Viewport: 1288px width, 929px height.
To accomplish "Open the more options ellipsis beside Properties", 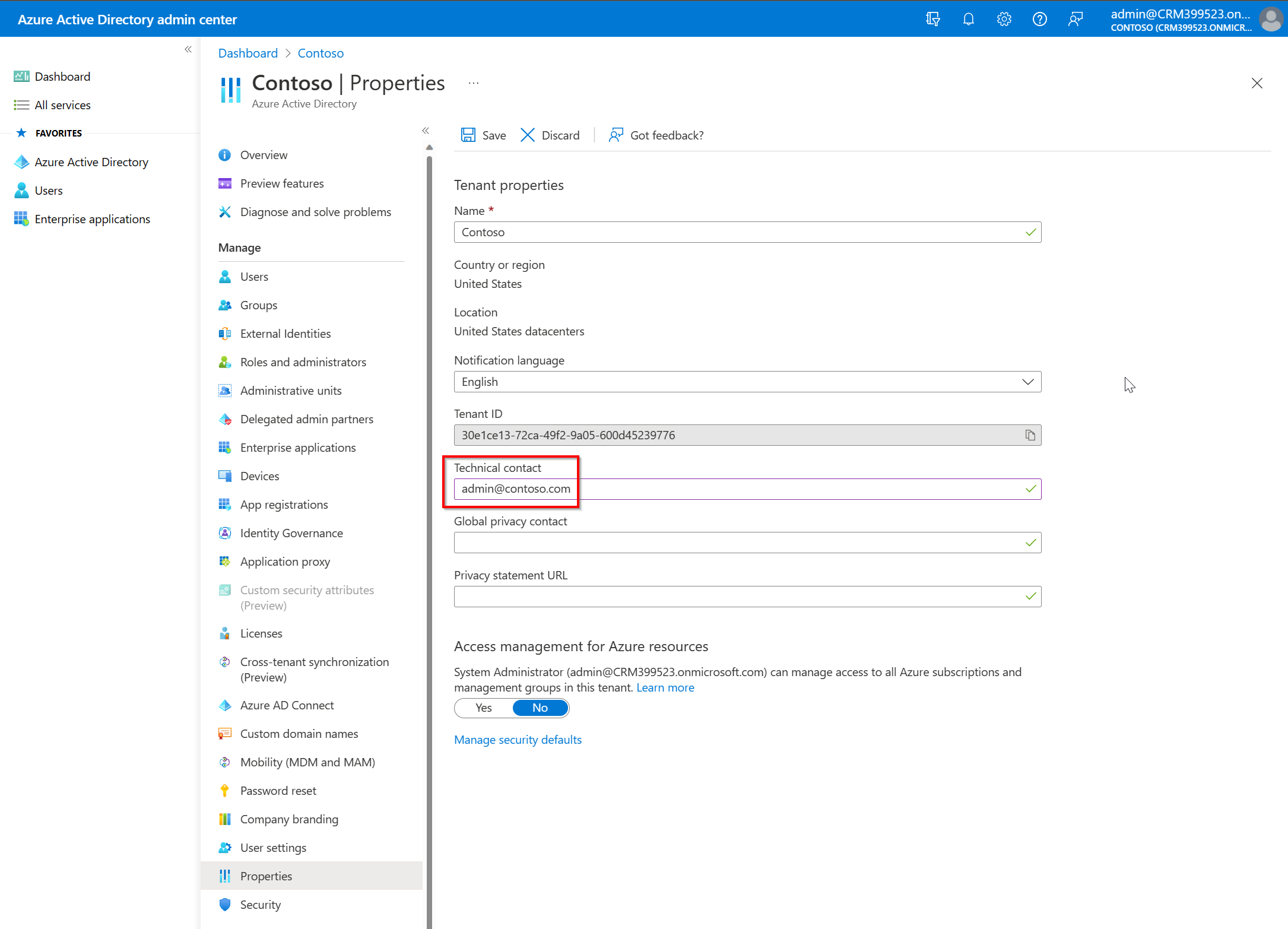I will tap(473, 83).
